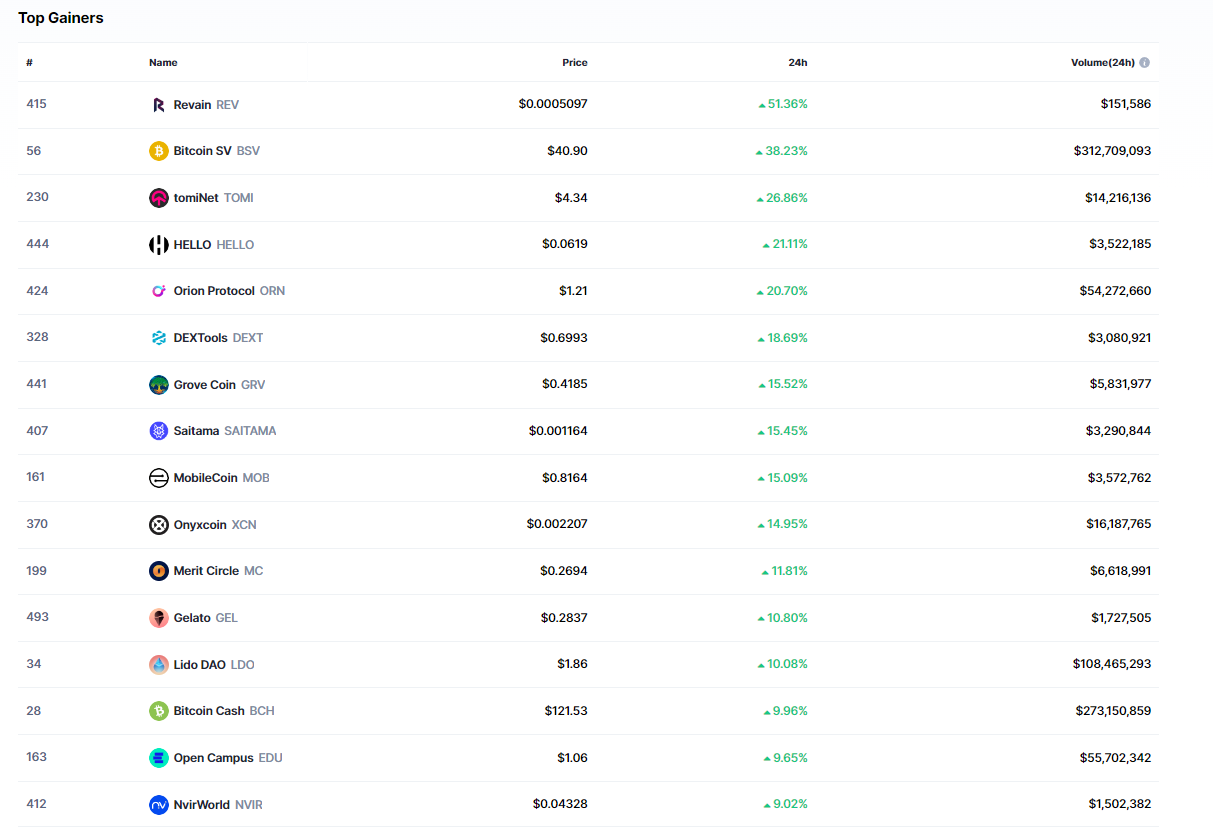Click the Gelato logo icon
The width and height of the screenshot is (1213, 827).
158,618
